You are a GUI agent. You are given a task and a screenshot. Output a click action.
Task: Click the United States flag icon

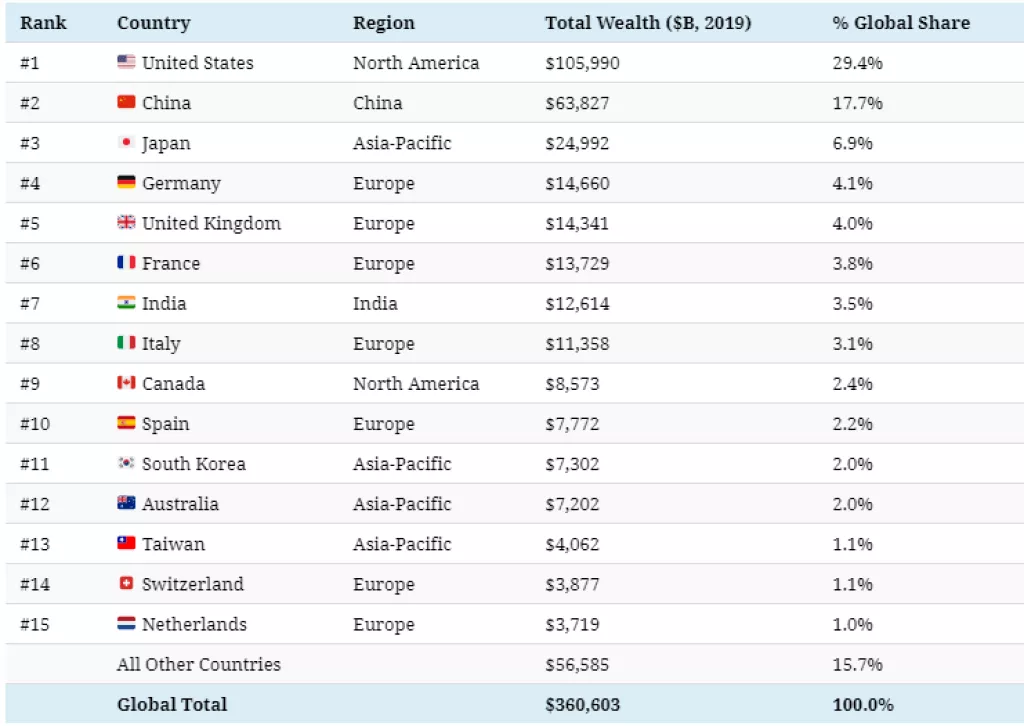126,62
